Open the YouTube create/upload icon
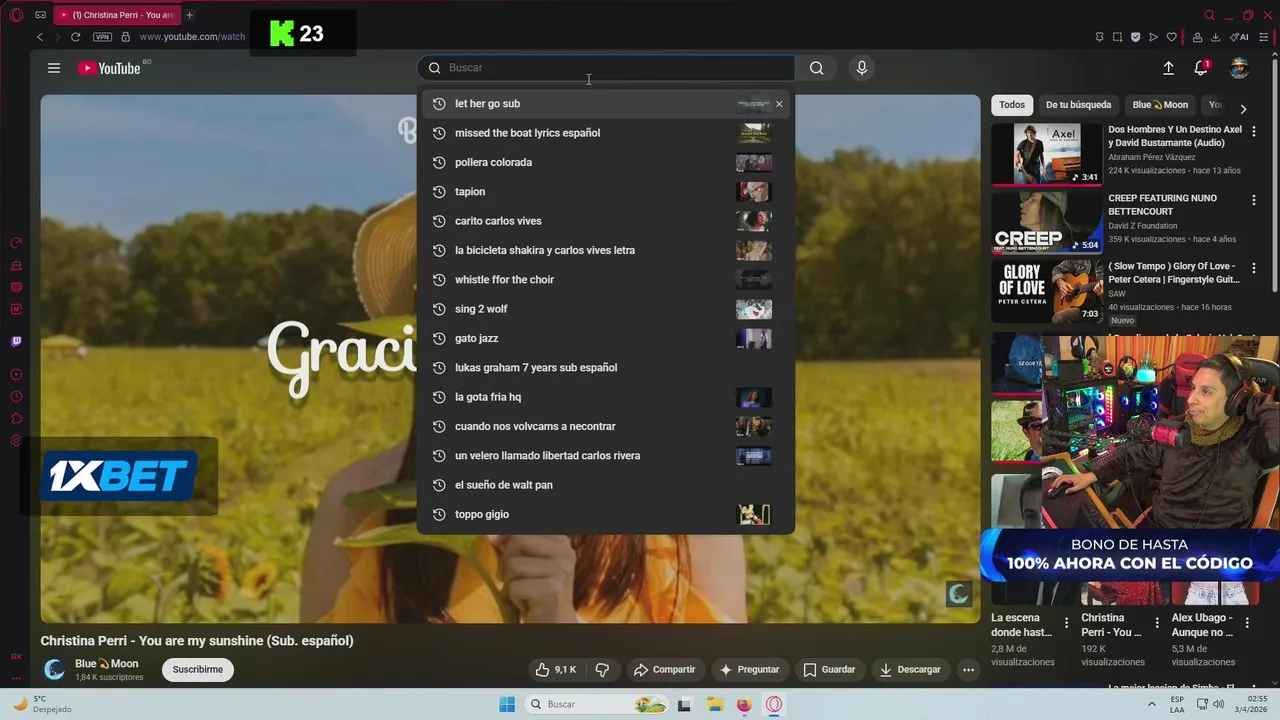Viewport: 1280px width, 720px height. click(1168, 68)
